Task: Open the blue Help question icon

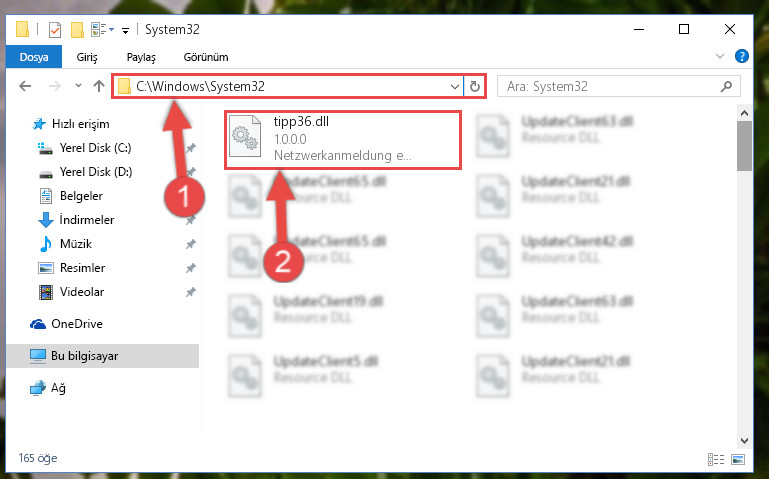Action: click(742, 56)
